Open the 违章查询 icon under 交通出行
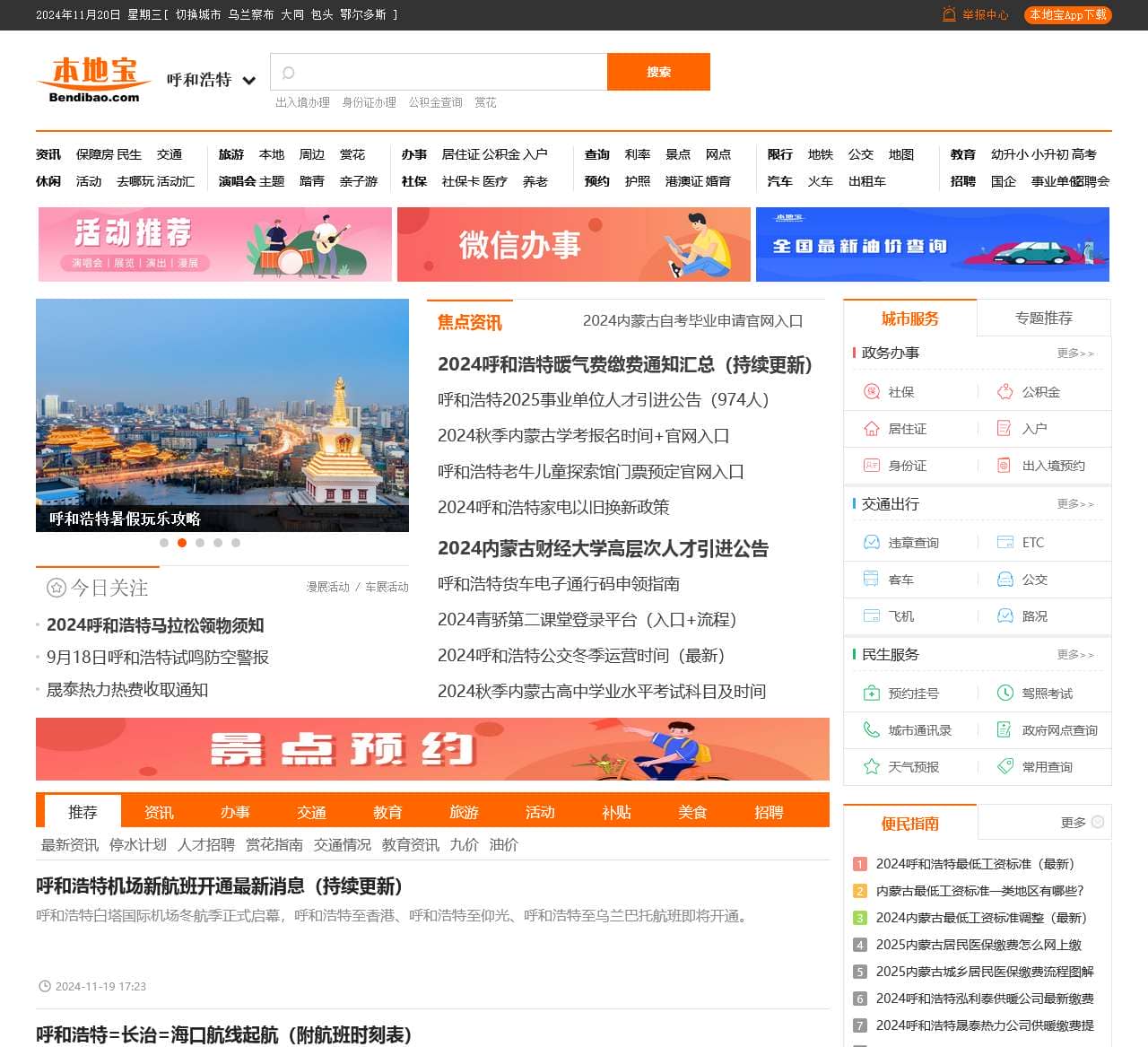The width and height of the screenshot is (1148, 1047). point(871,543)
